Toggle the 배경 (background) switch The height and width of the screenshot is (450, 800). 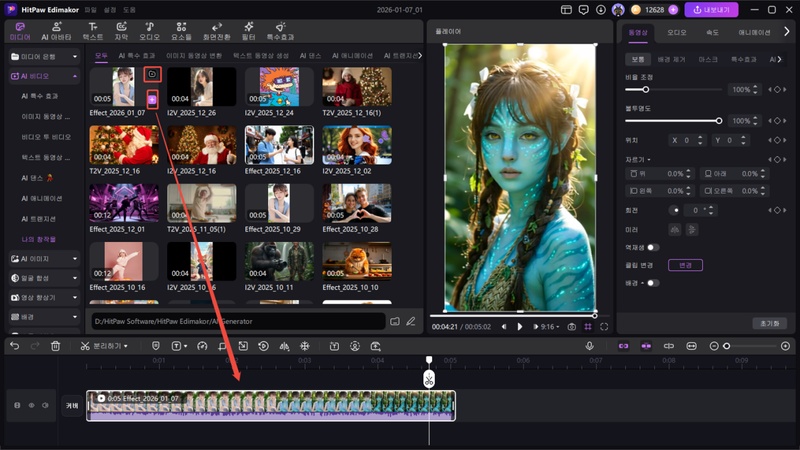coord(653,283)
